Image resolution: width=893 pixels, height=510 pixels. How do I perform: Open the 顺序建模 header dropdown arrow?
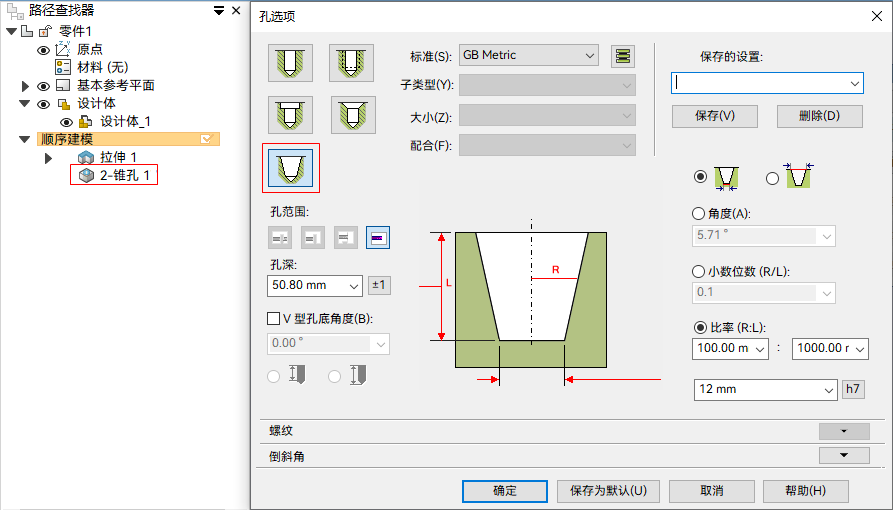point(206,139)
